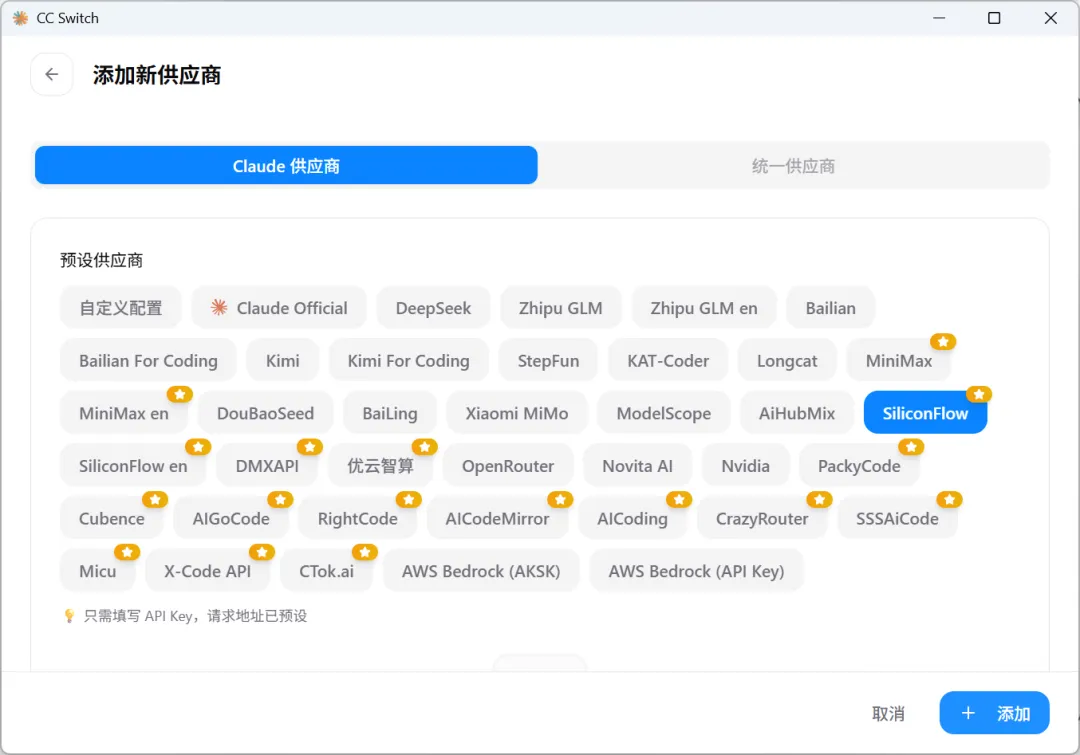1080x755 pixels.
Task: Choose RightCode preset
Action: [x=357, y=518]
